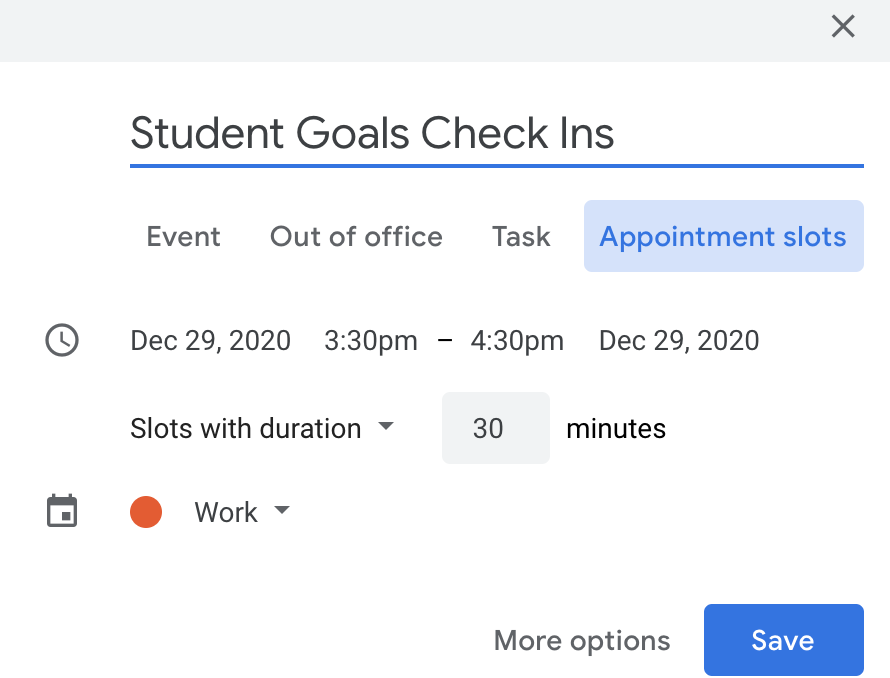
Task: Save the appointment slots
Action: [783, 640]
